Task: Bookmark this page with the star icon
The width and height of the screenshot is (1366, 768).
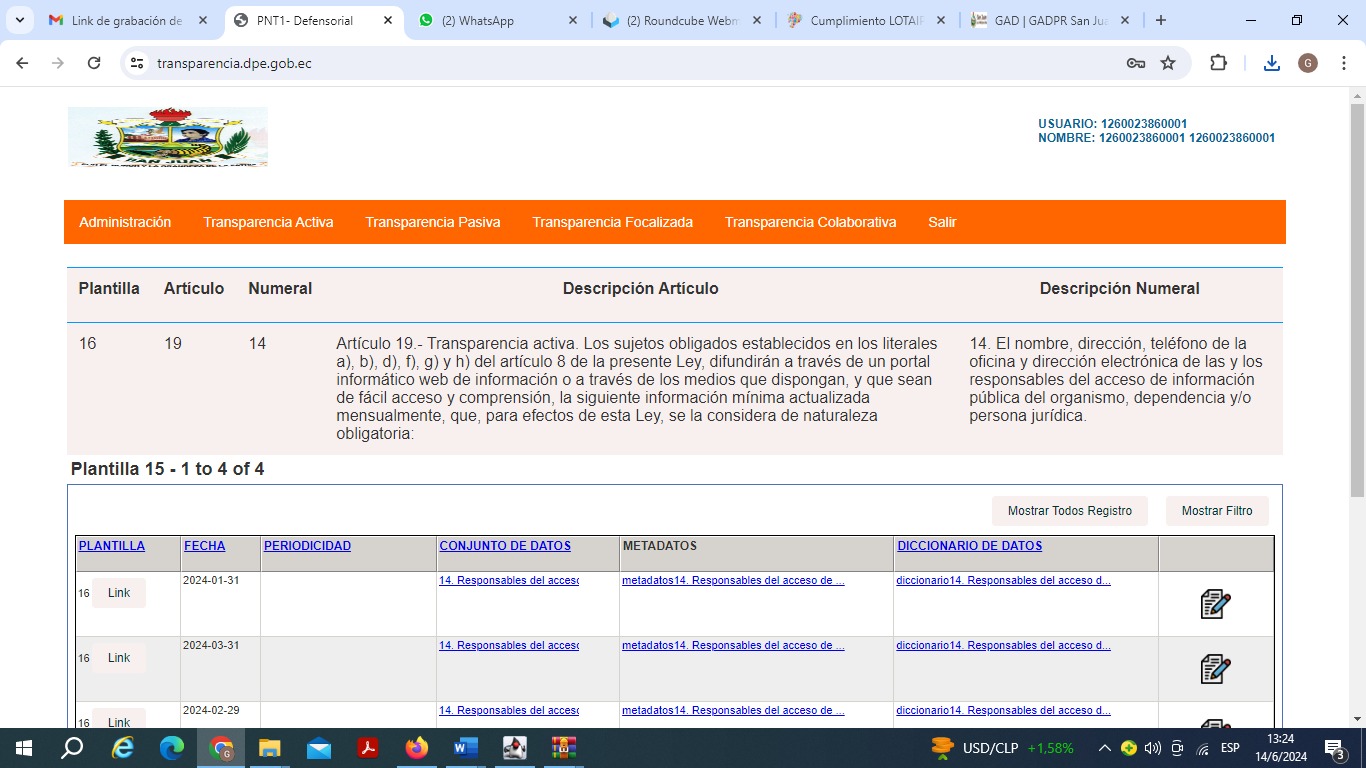Action: click(1168, 63)
